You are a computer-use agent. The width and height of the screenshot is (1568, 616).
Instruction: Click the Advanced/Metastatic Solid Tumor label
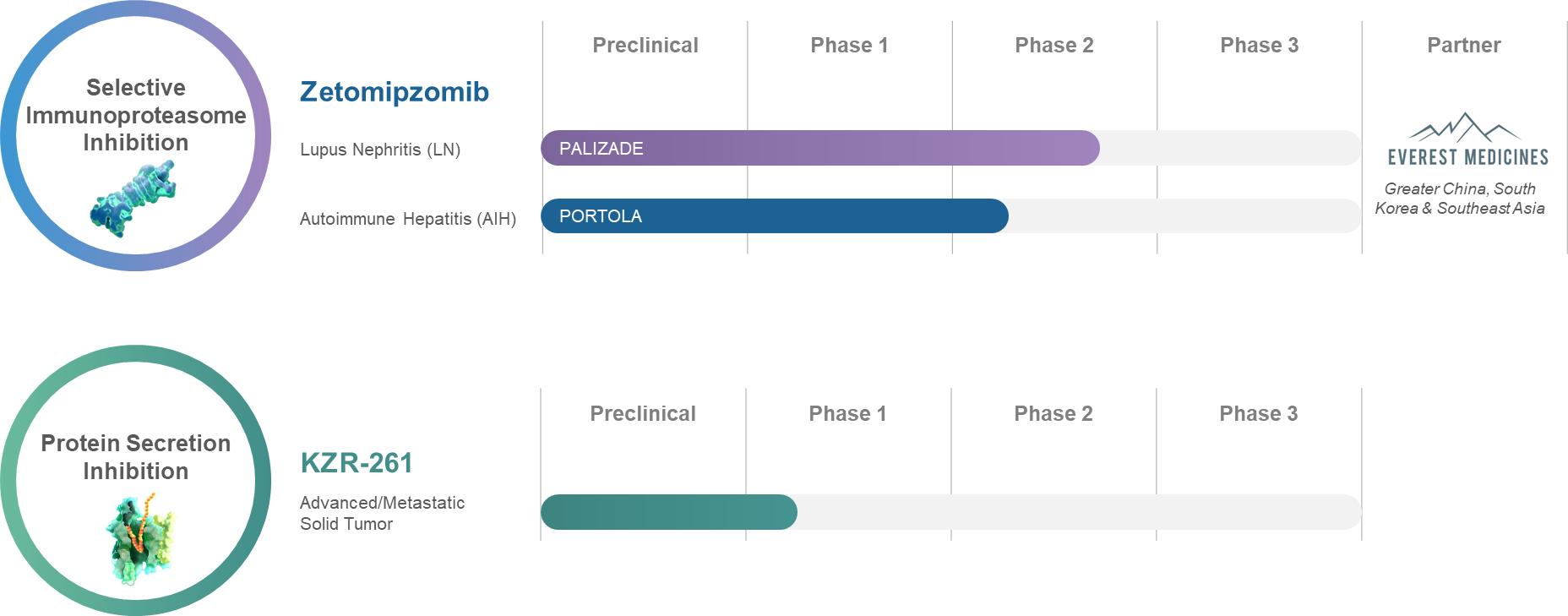pyautogui.click(x=382, y=513)
